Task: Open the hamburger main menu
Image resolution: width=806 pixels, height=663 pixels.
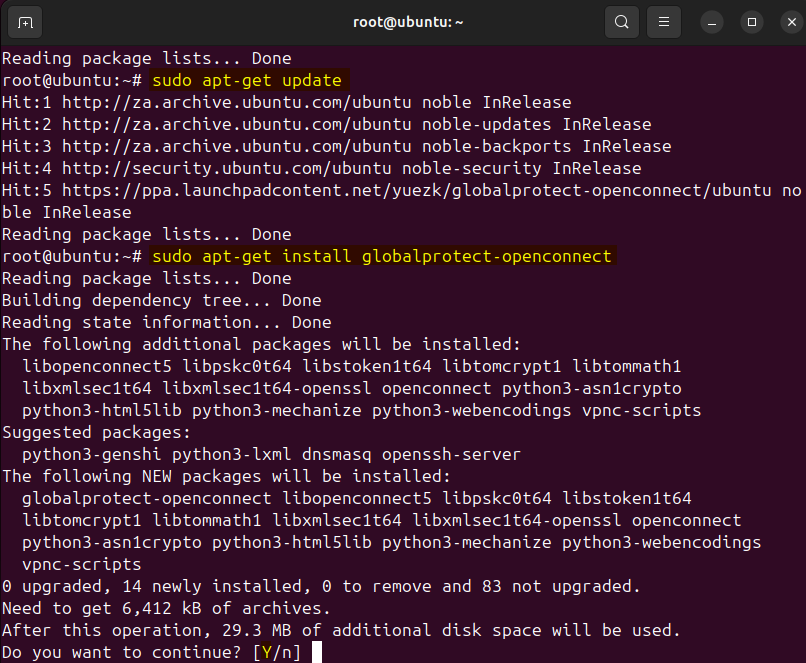Action: point(662,21)
